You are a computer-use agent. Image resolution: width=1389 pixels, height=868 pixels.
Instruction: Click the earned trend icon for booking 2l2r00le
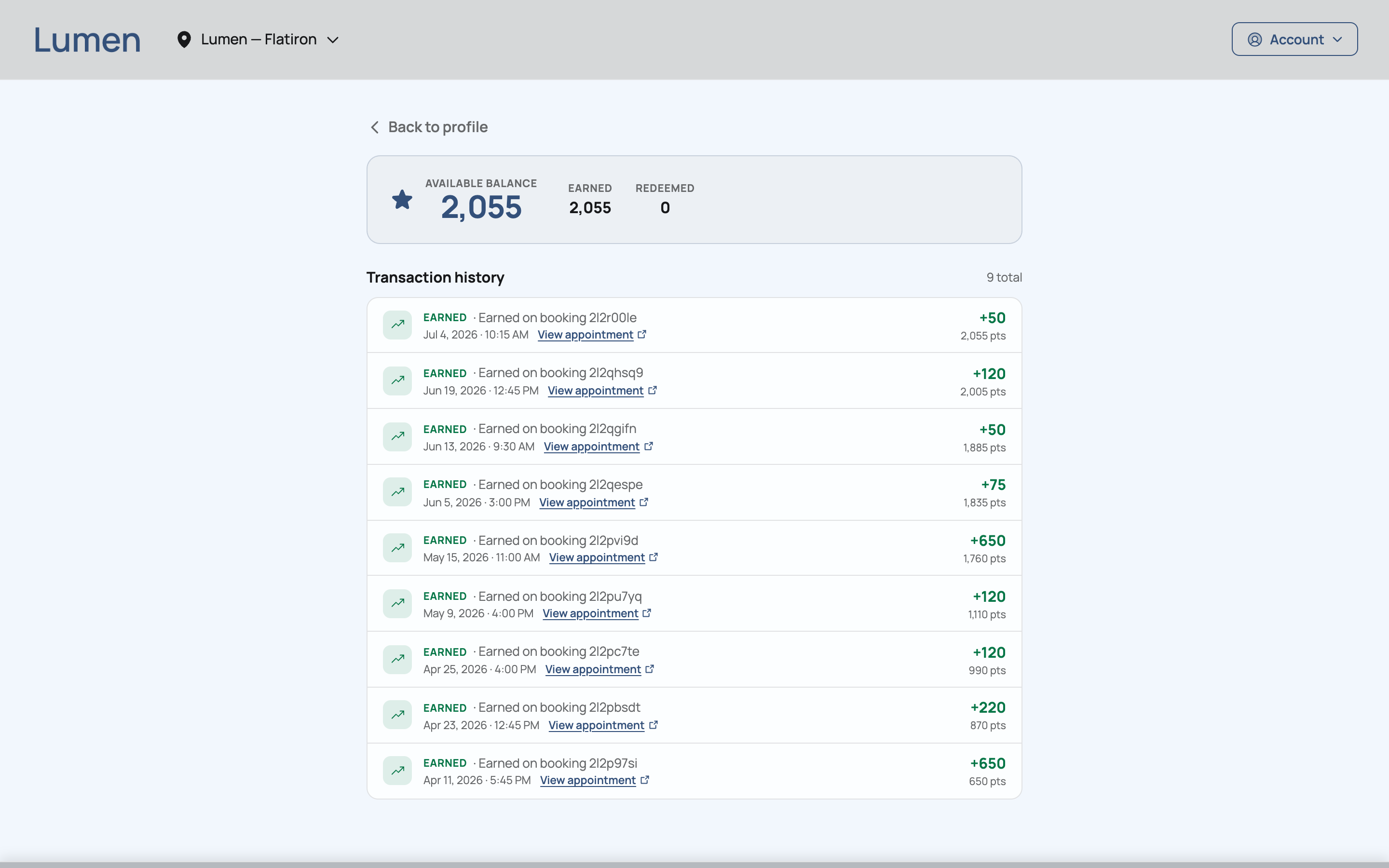tap(397, 325)
